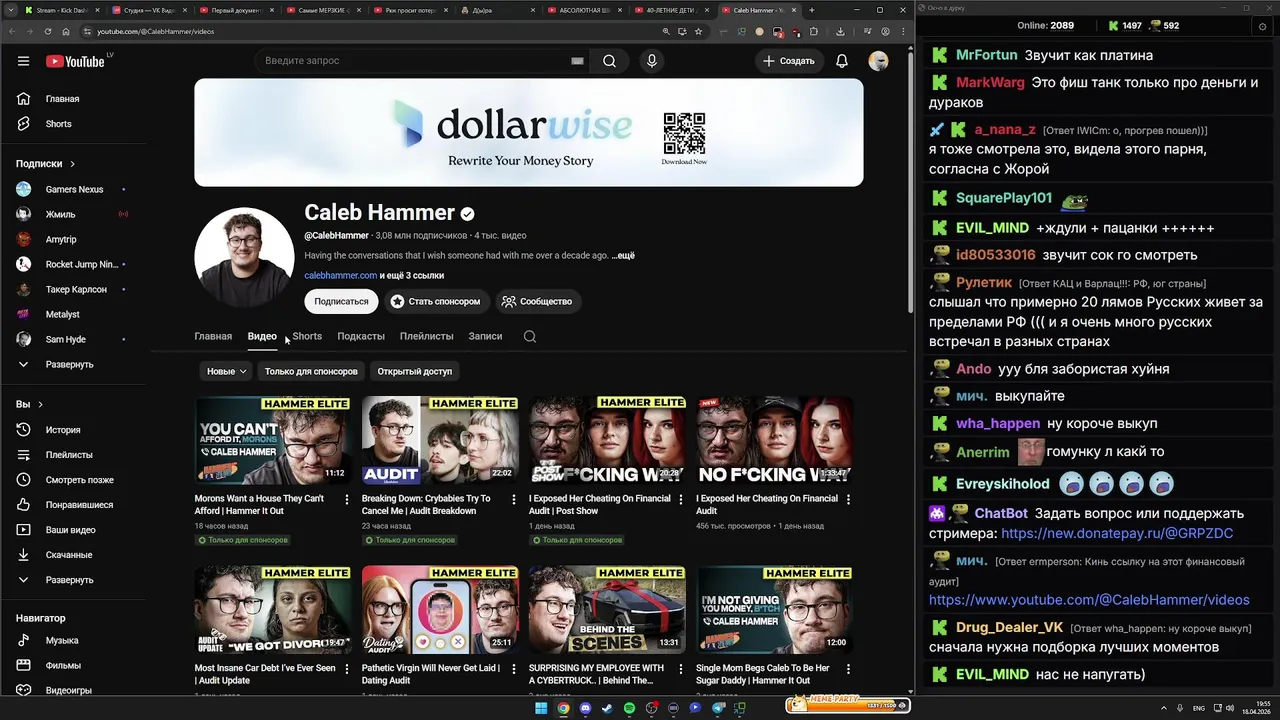This screenshot has width=1280, height=720.
Task: Click 'Стать спонсором' join button
Action: tap(436, 301)
